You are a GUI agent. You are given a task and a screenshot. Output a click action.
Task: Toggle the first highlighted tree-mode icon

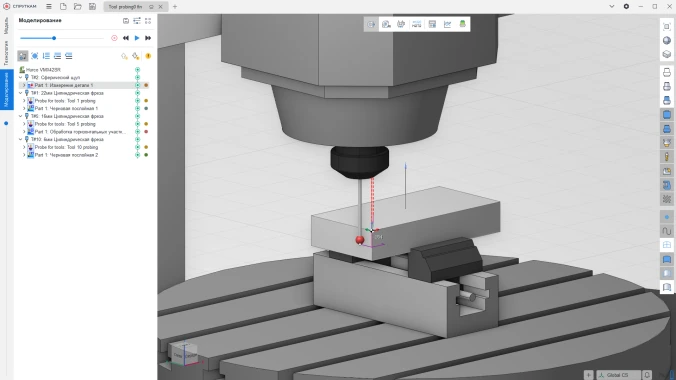pyautogui.click(x=22, y=56)
